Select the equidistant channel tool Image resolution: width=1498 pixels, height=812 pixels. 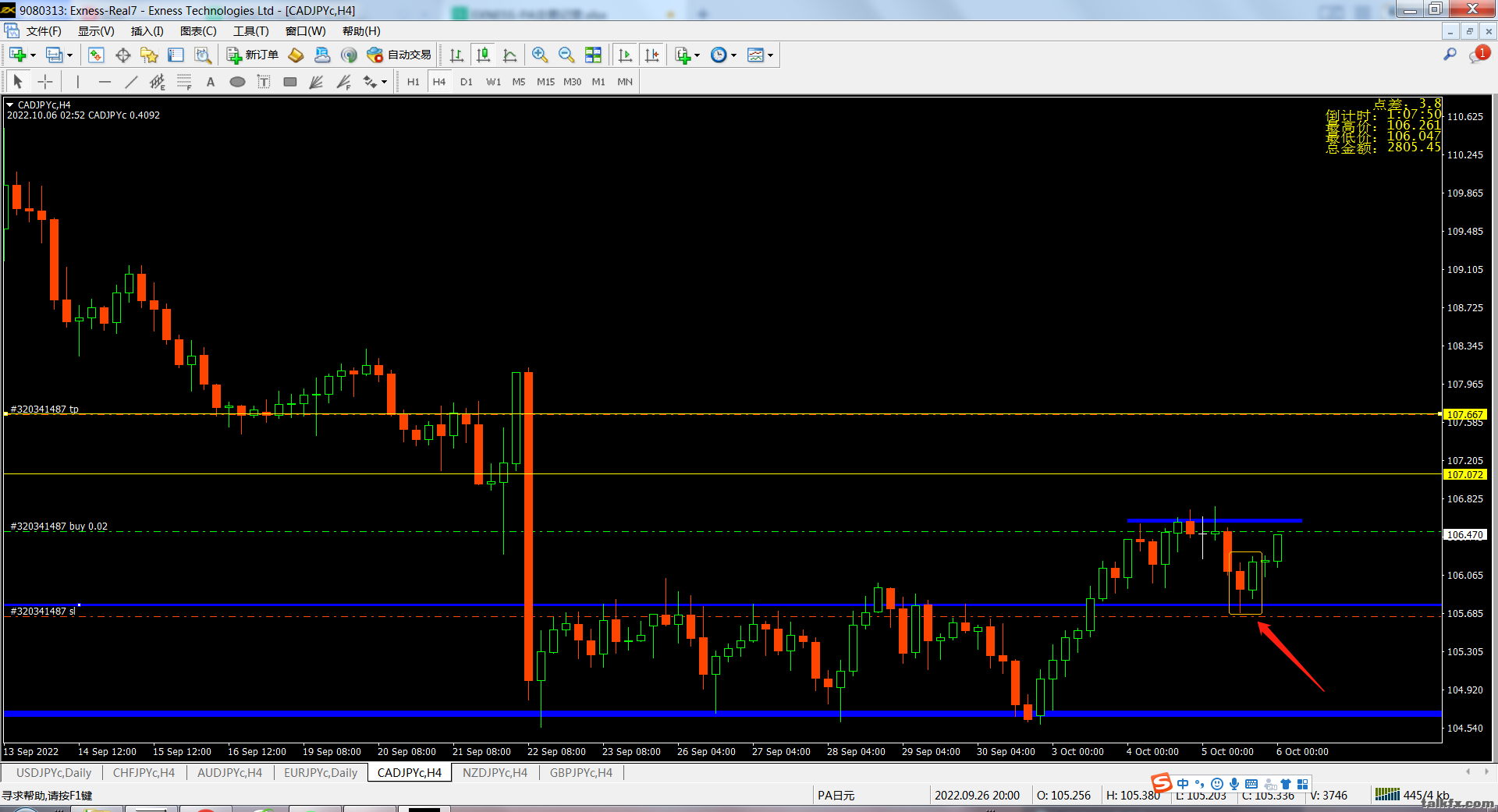click(158, 81)
